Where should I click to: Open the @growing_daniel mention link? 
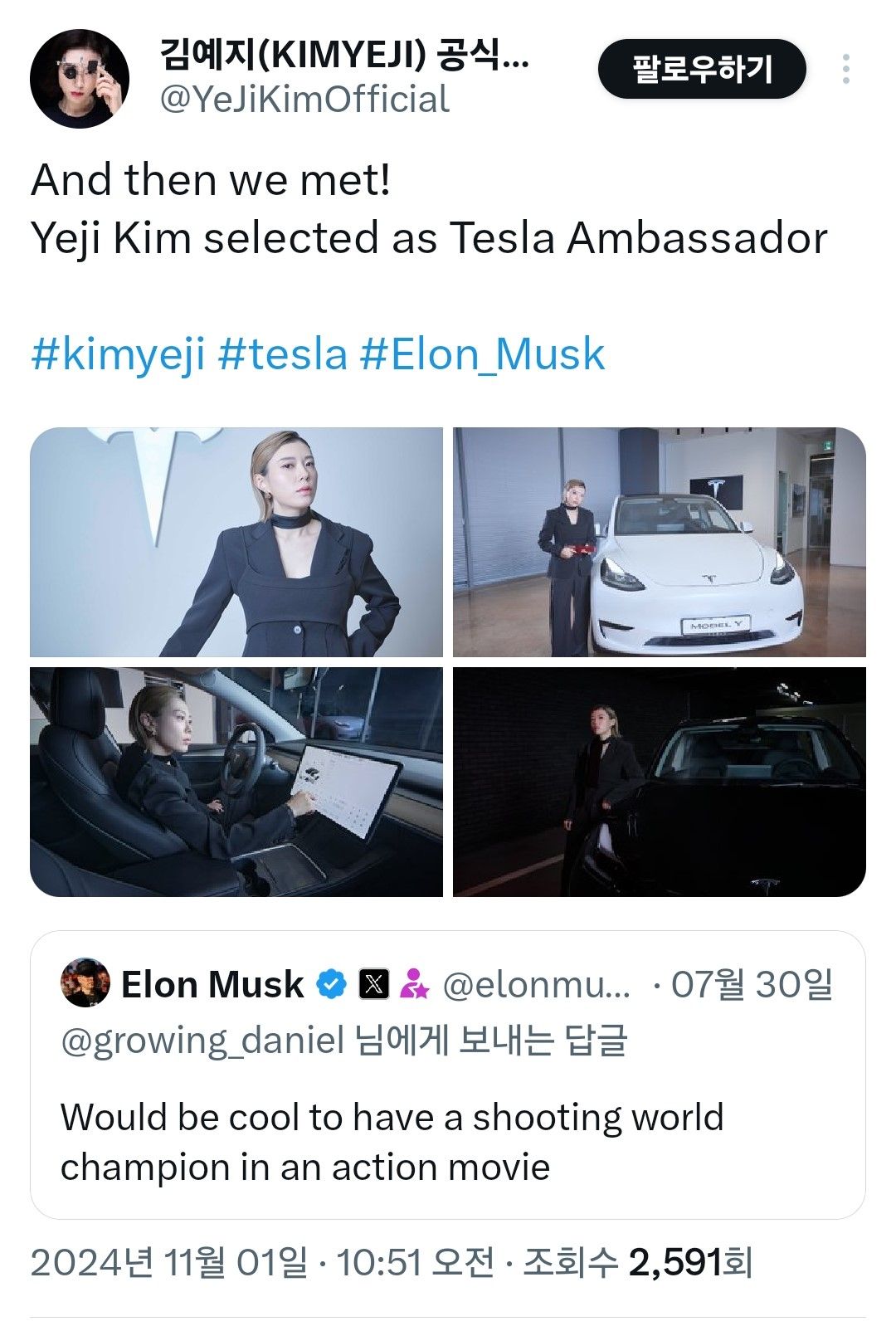pyautogui.click(x=202, y=1041)
